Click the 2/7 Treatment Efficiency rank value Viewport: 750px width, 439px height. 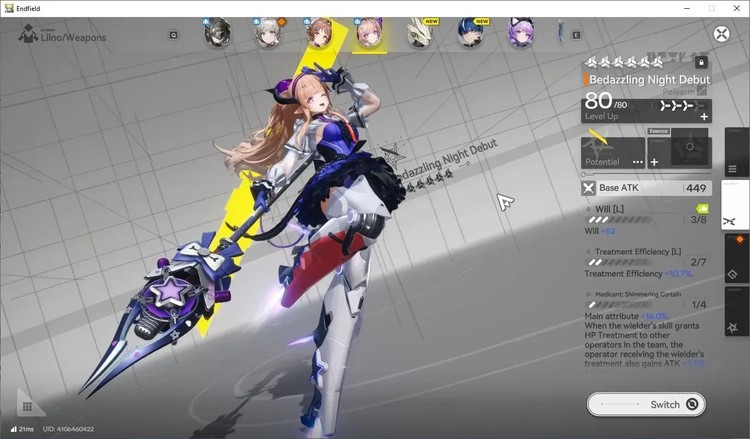tap(698, 262)
